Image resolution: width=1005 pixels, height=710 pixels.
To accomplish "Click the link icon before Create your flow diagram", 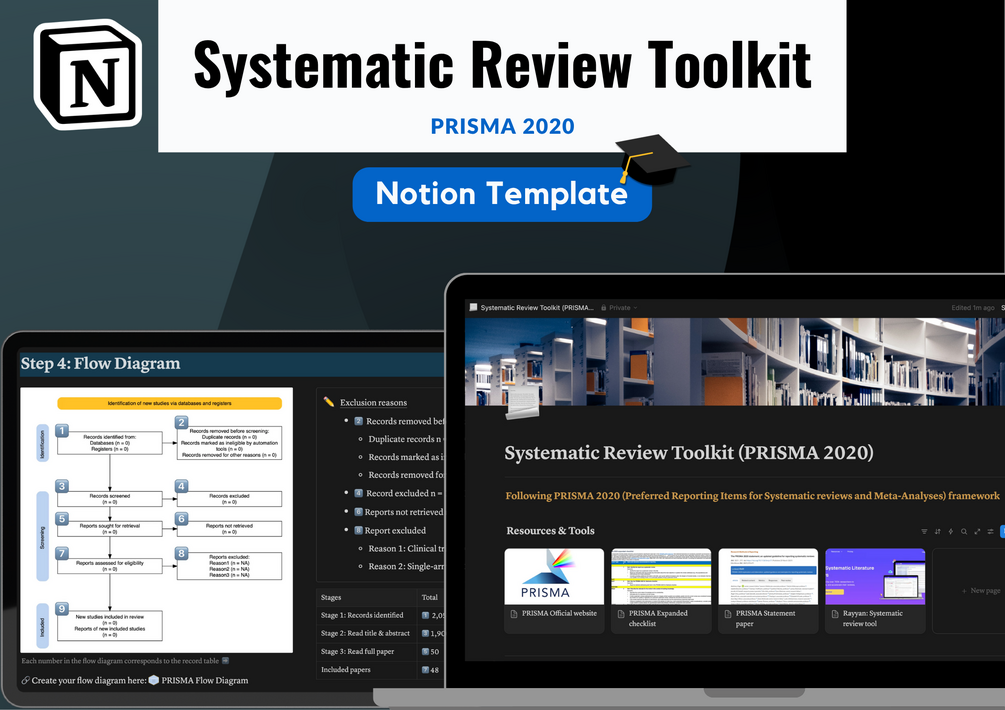I will 26,681.
